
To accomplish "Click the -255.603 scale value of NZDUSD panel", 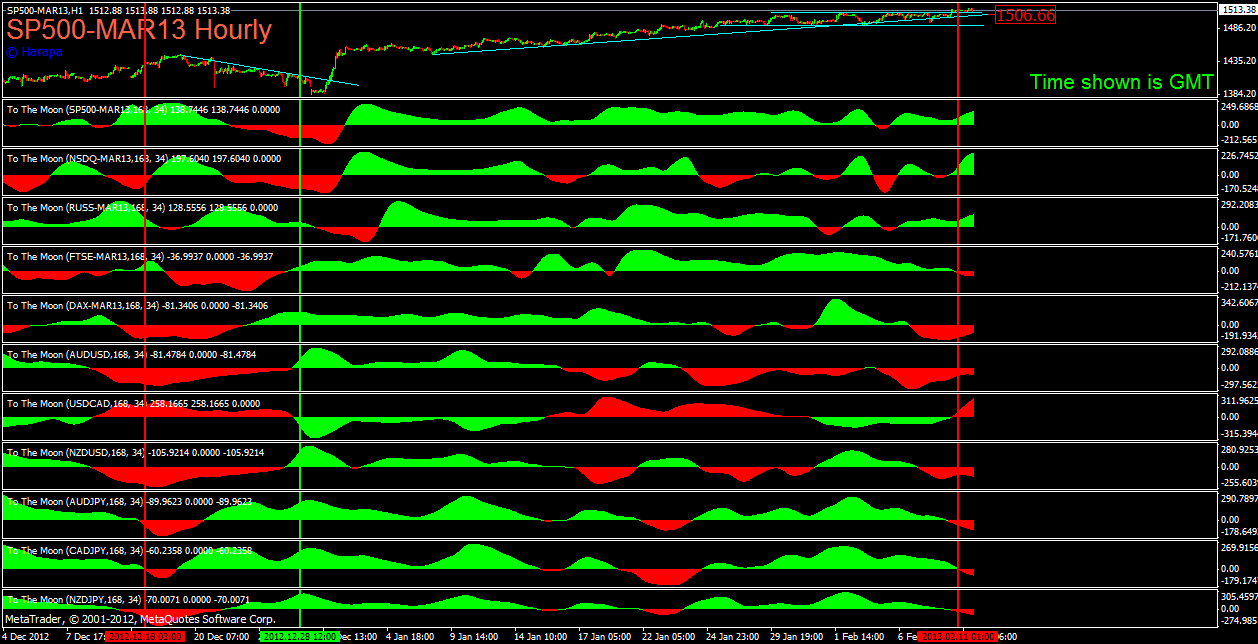I will 1238,482.
